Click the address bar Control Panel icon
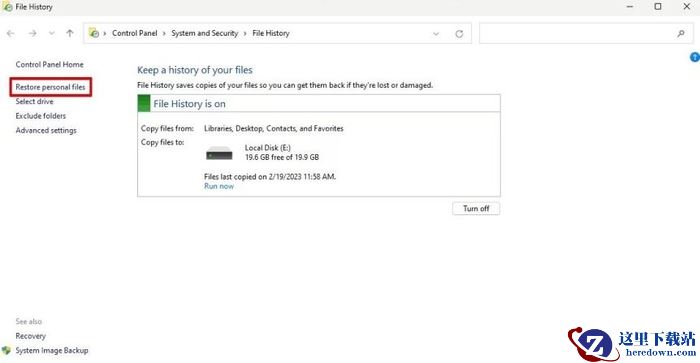700x363 pixels. point(94,33)
